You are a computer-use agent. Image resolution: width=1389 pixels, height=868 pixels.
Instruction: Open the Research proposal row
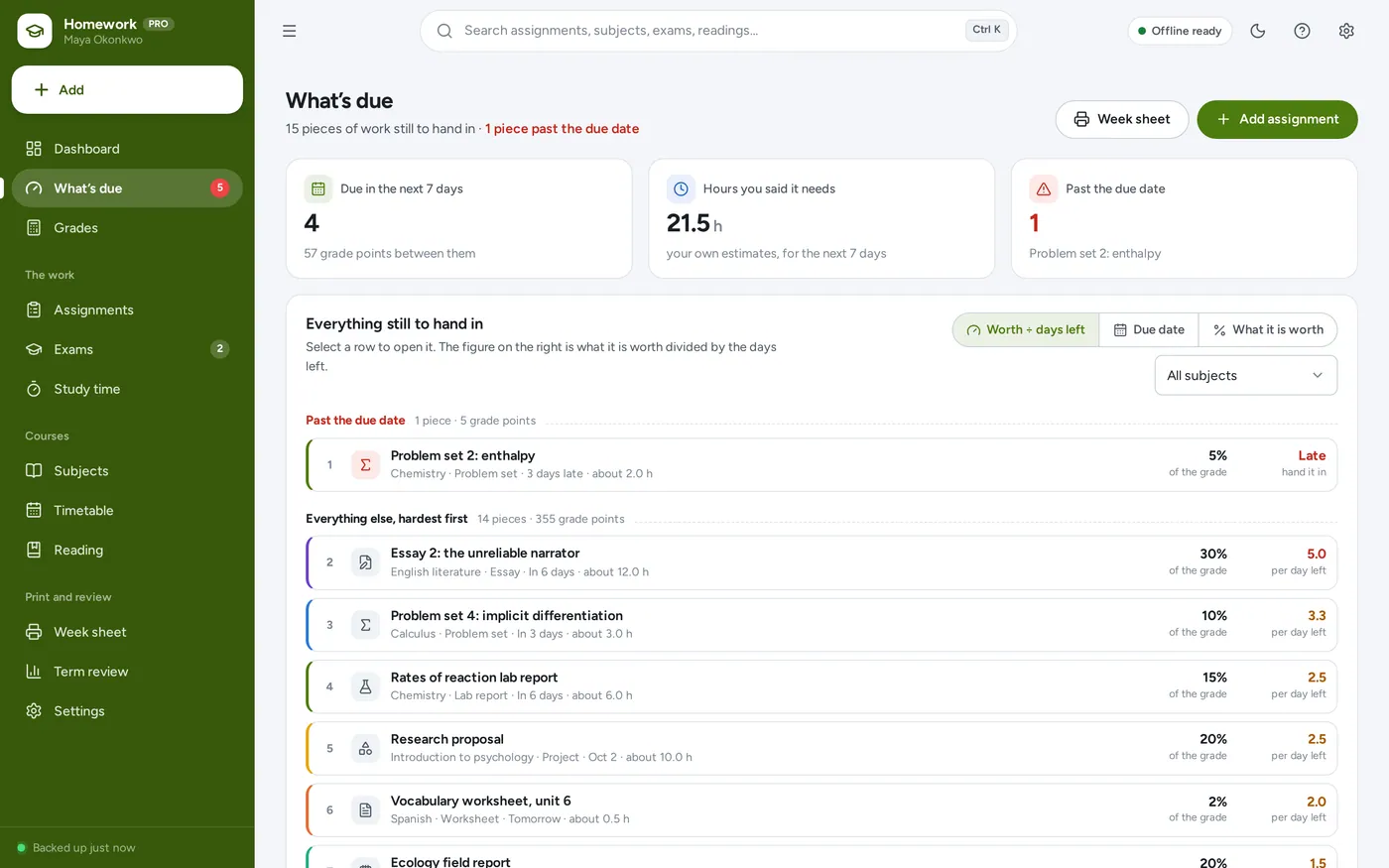pyautogui.click(x=821, y=748)
